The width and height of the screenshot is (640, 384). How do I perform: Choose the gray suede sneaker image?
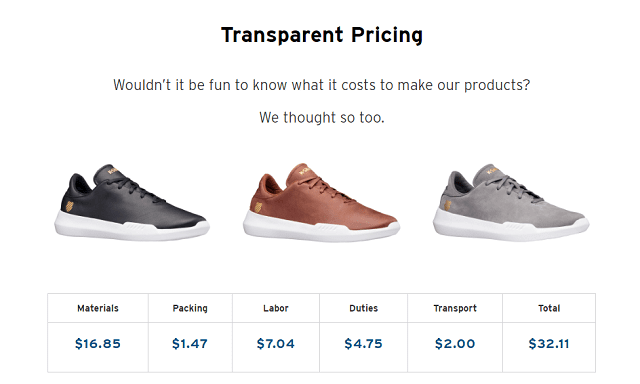click(x=511, y=202)
